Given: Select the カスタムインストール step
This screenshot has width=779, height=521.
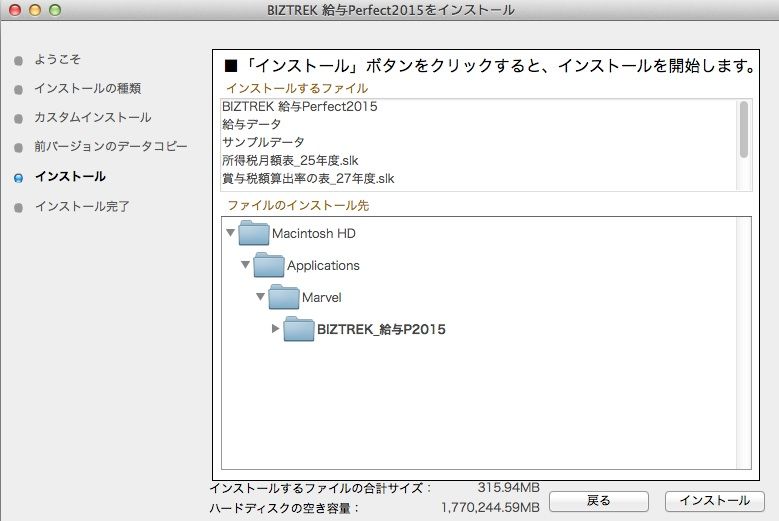Looking at the screenshot, I should (x=92, y=118).
